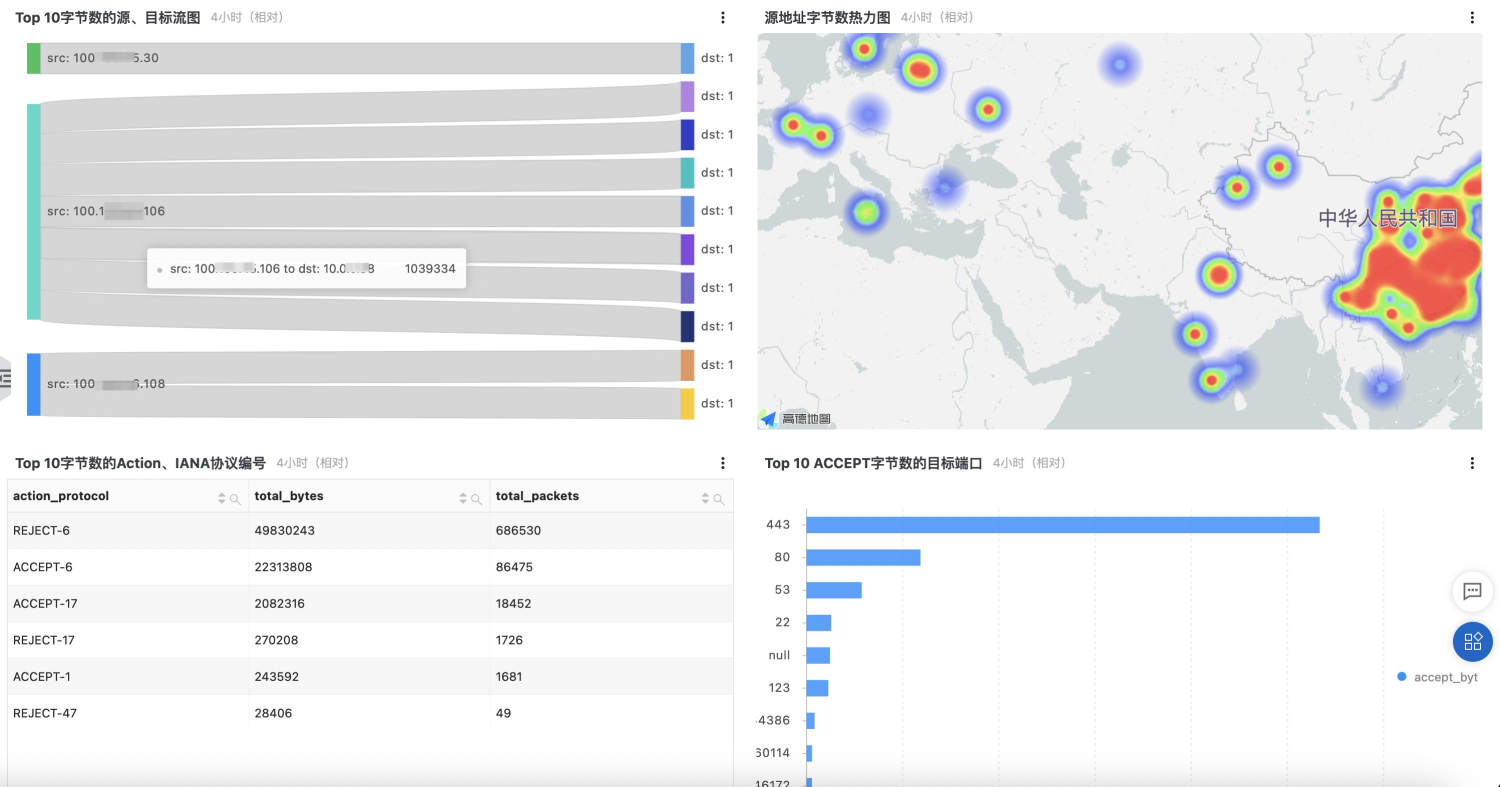This screenshot has height=787, width=1500.
Task: Click the total_packets value 1681
Action: pyautogui.click(x=510, y=677)
